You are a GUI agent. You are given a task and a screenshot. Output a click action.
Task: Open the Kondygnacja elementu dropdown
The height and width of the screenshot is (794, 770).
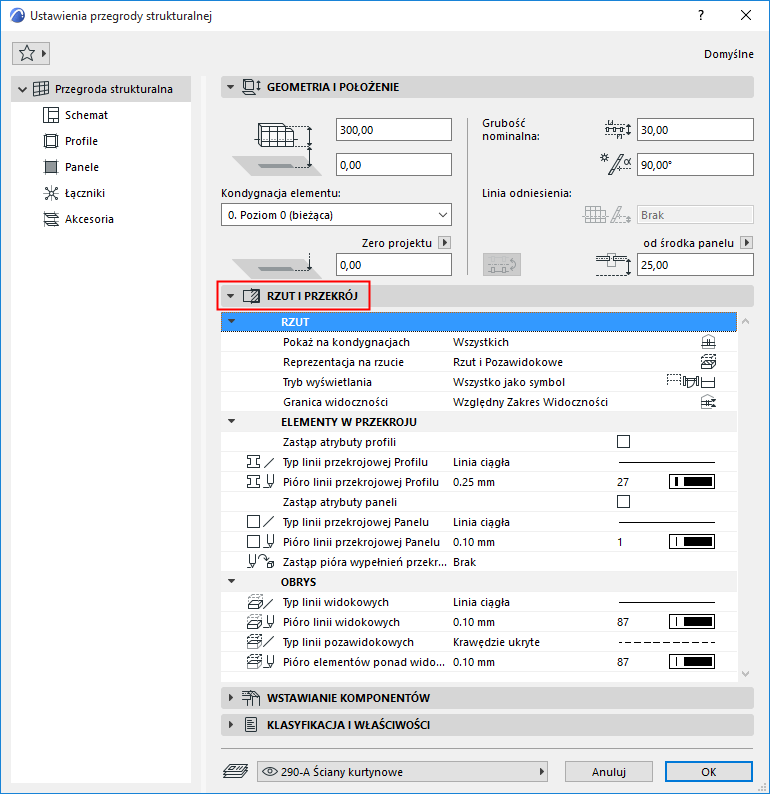[x=336, y=215]
